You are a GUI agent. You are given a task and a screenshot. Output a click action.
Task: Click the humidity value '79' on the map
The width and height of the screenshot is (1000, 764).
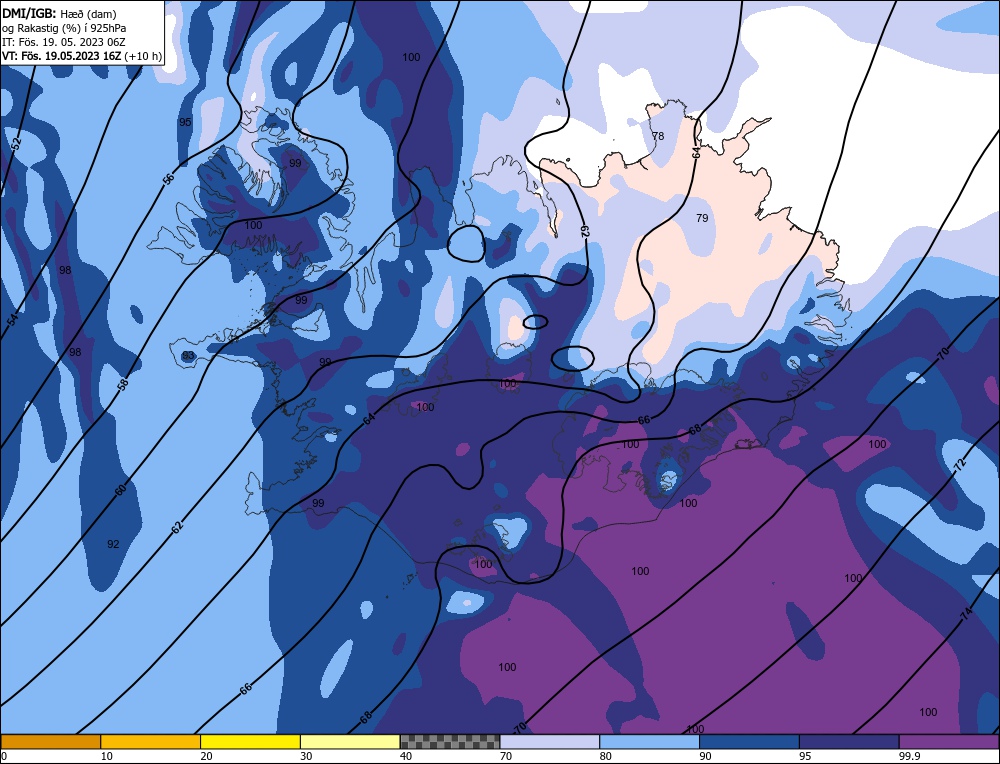tap(702, 218)
